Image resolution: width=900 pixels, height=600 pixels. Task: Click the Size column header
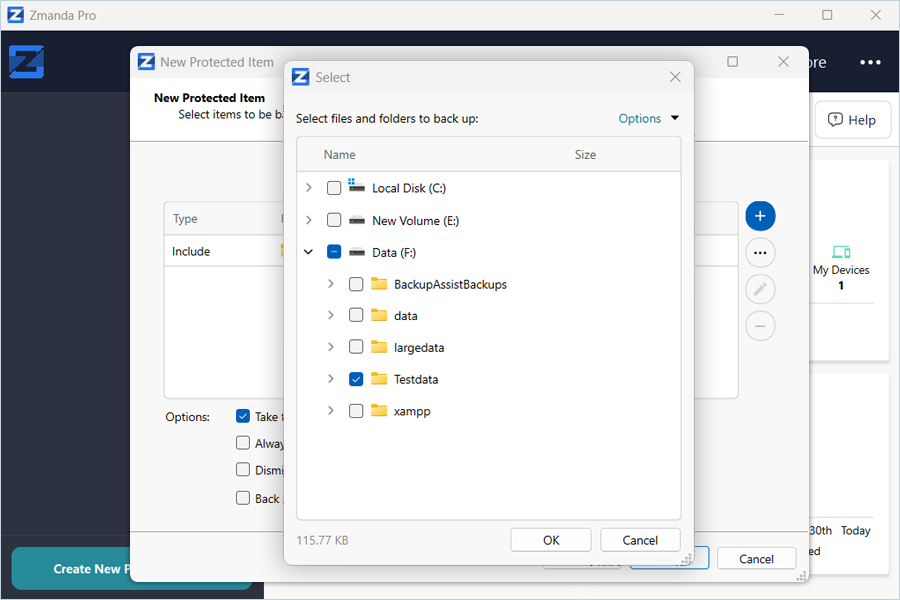click(585, 155)
